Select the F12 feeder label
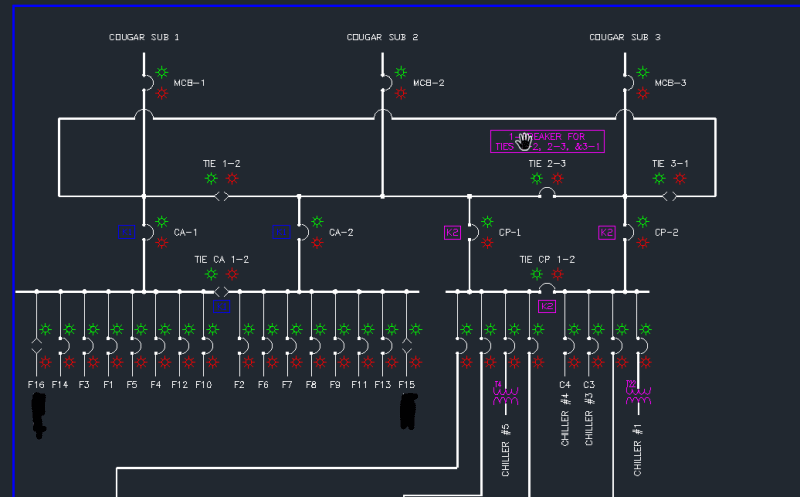Screen dimensions: 800x497 [179, 385]
